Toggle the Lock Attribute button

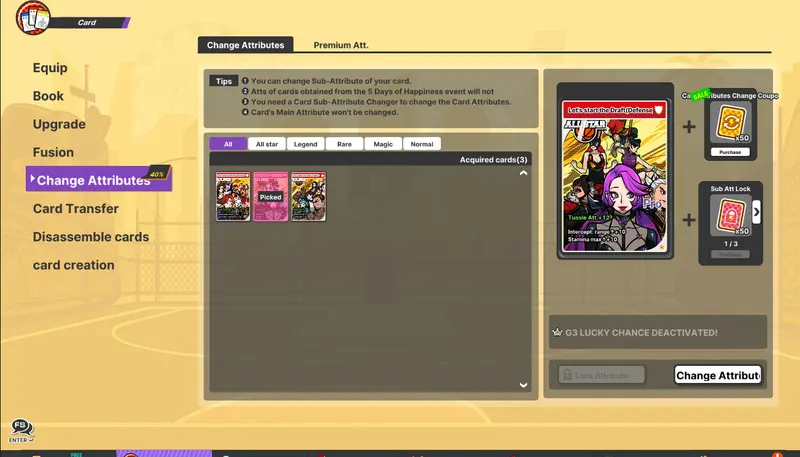tap(602, 375)
